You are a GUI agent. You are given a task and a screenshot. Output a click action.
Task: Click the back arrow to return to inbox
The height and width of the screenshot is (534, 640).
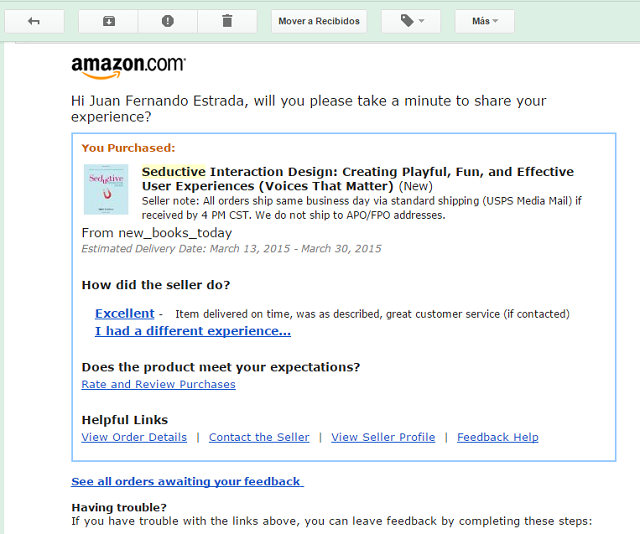coord(34,21)
